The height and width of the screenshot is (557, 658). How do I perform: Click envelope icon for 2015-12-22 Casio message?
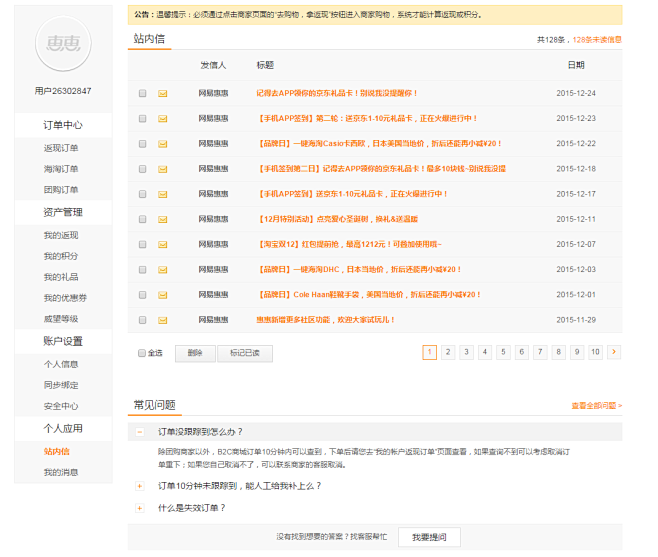(163, 144)
